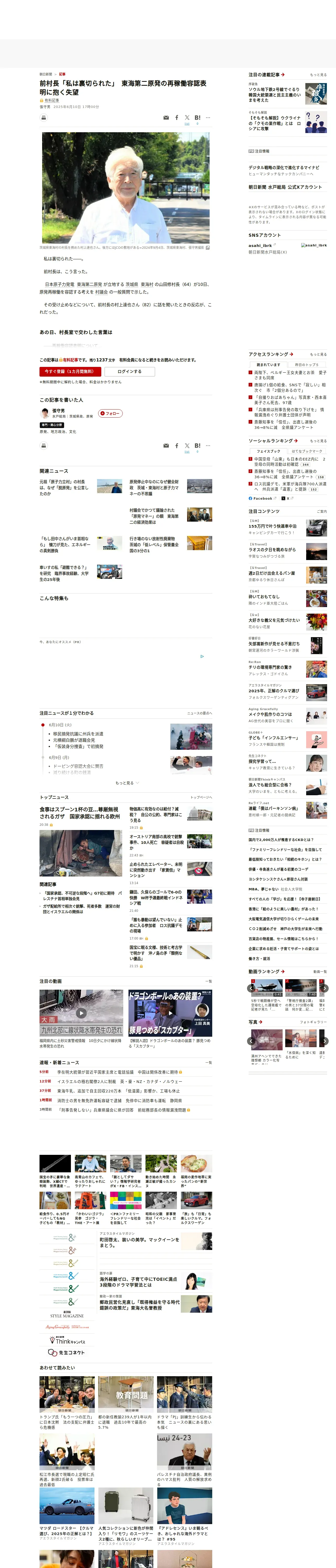Click next arrow in 写真 carousel

click(324, 1041)
